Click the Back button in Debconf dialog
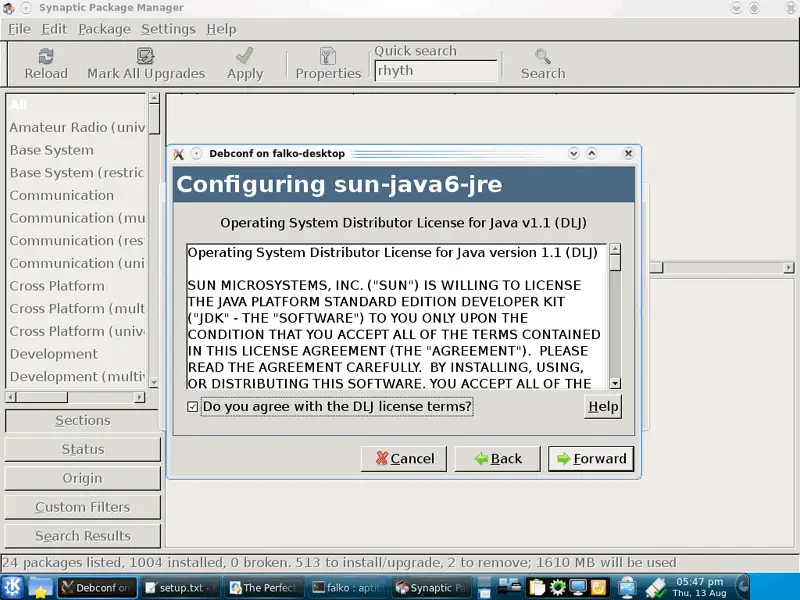This screenshot has width=800, height=600. pyautogui.click(x=497, y=459)
